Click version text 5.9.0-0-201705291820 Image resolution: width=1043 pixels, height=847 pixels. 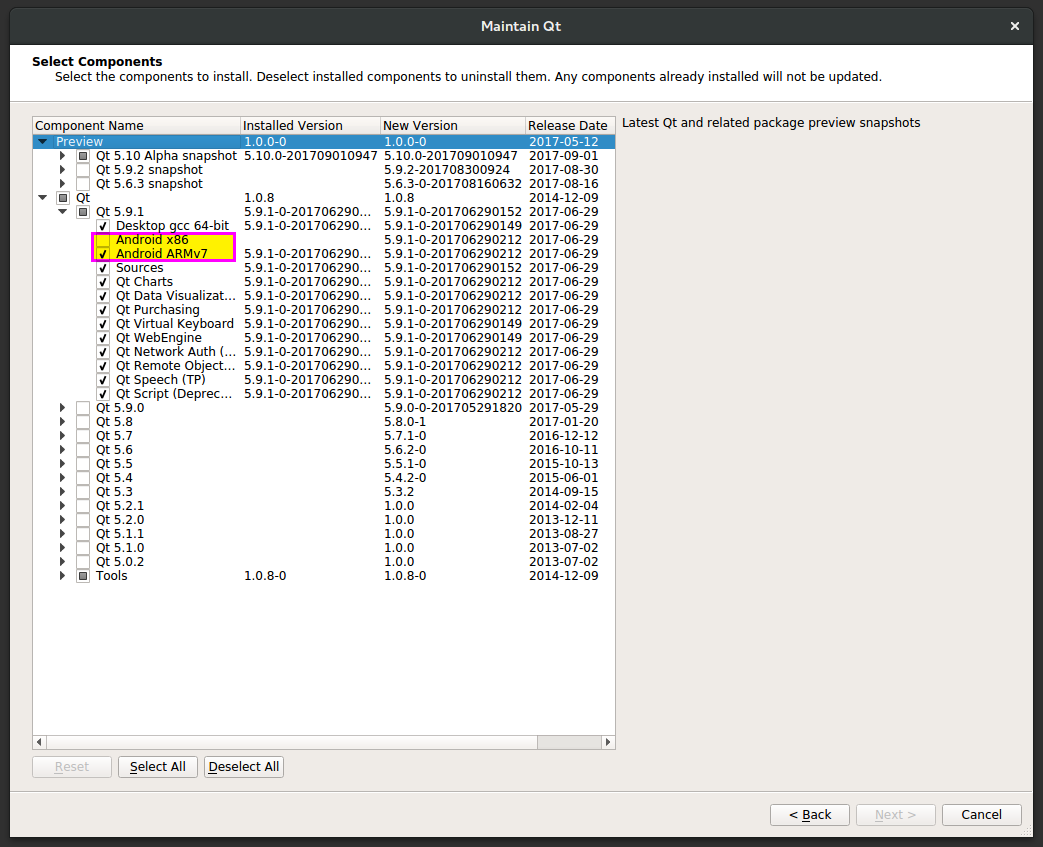(452, 408)
